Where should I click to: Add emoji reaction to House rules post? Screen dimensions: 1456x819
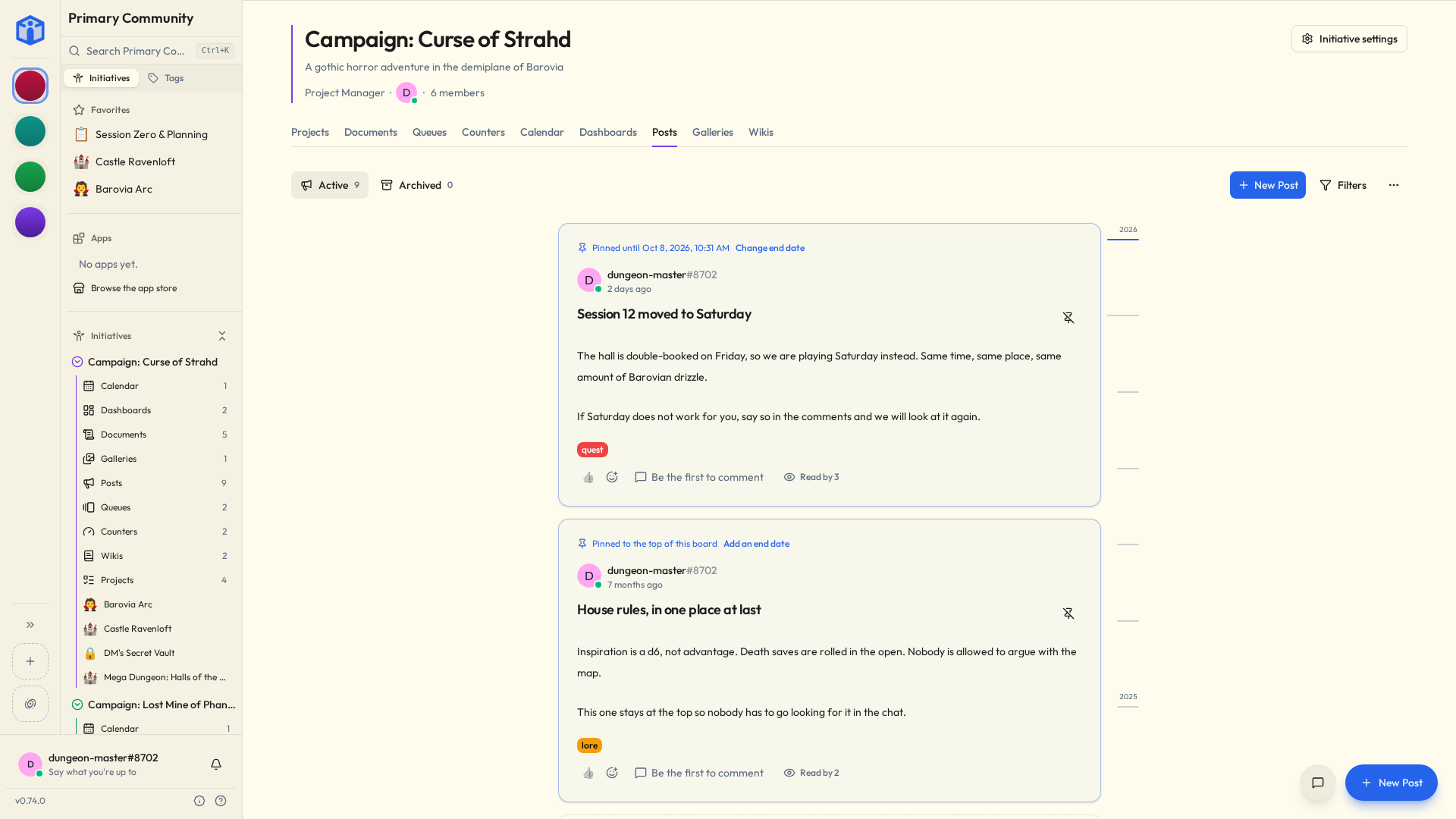612,773
